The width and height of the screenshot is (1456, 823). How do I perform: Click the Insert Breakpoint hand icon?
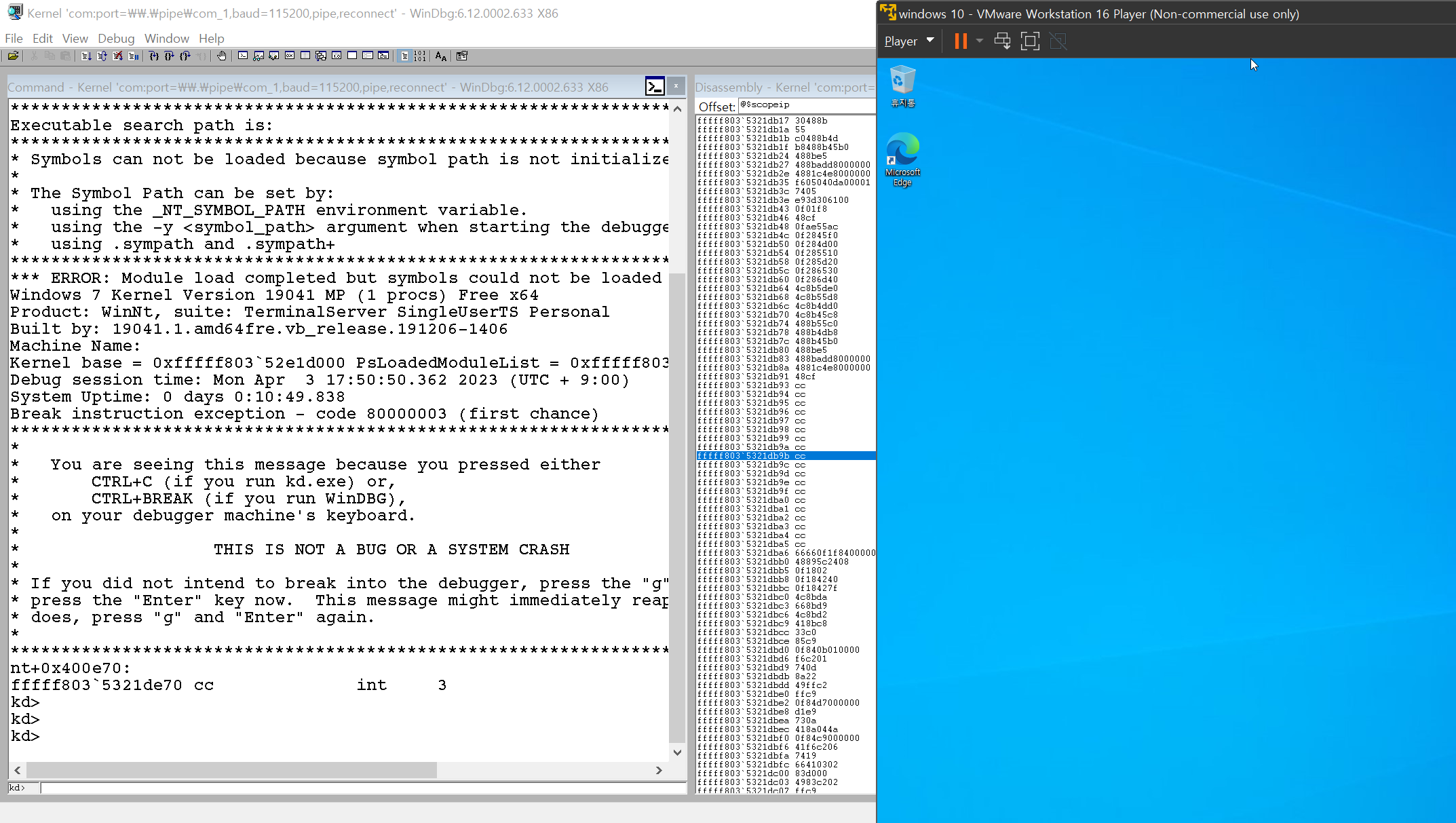[222, 56]
